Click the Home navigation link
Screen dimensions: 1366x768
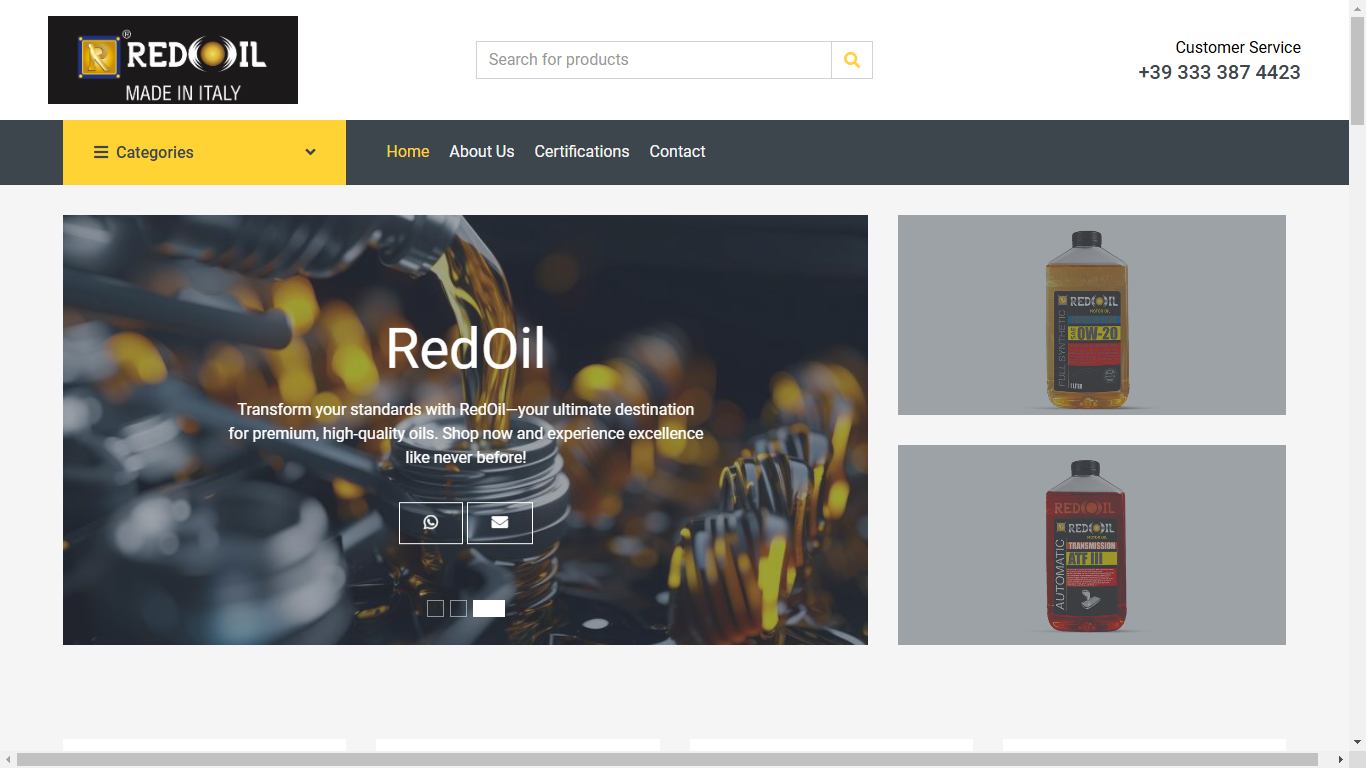click(408, 152)
